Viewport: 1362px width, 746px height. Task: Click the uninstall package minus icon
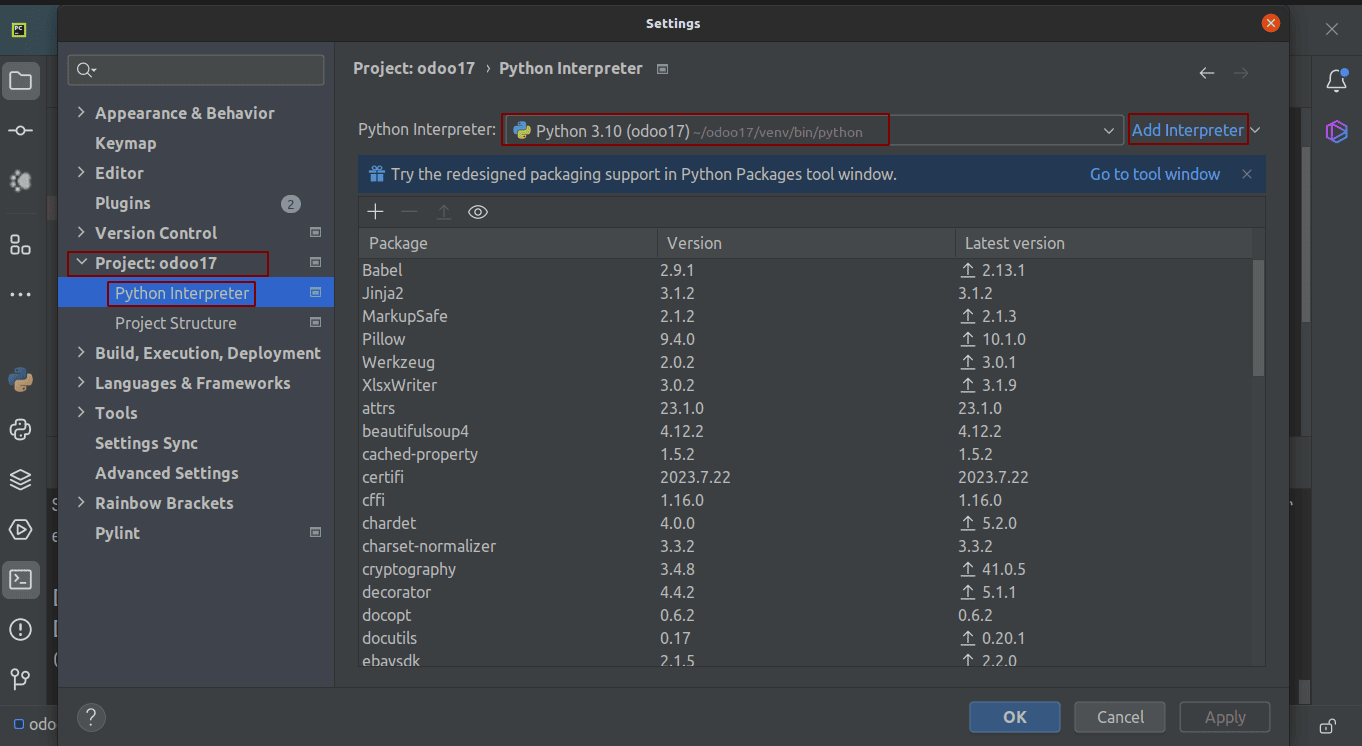pos(409,211)
